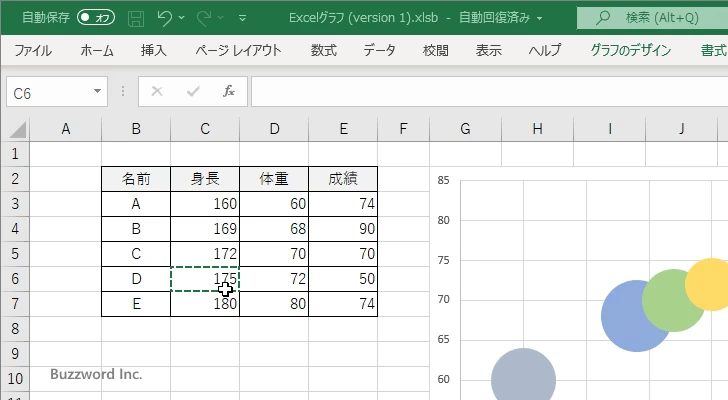Select column D header
Image resolution: width=728 pixels, height=400 pixels.
(274, 129)
